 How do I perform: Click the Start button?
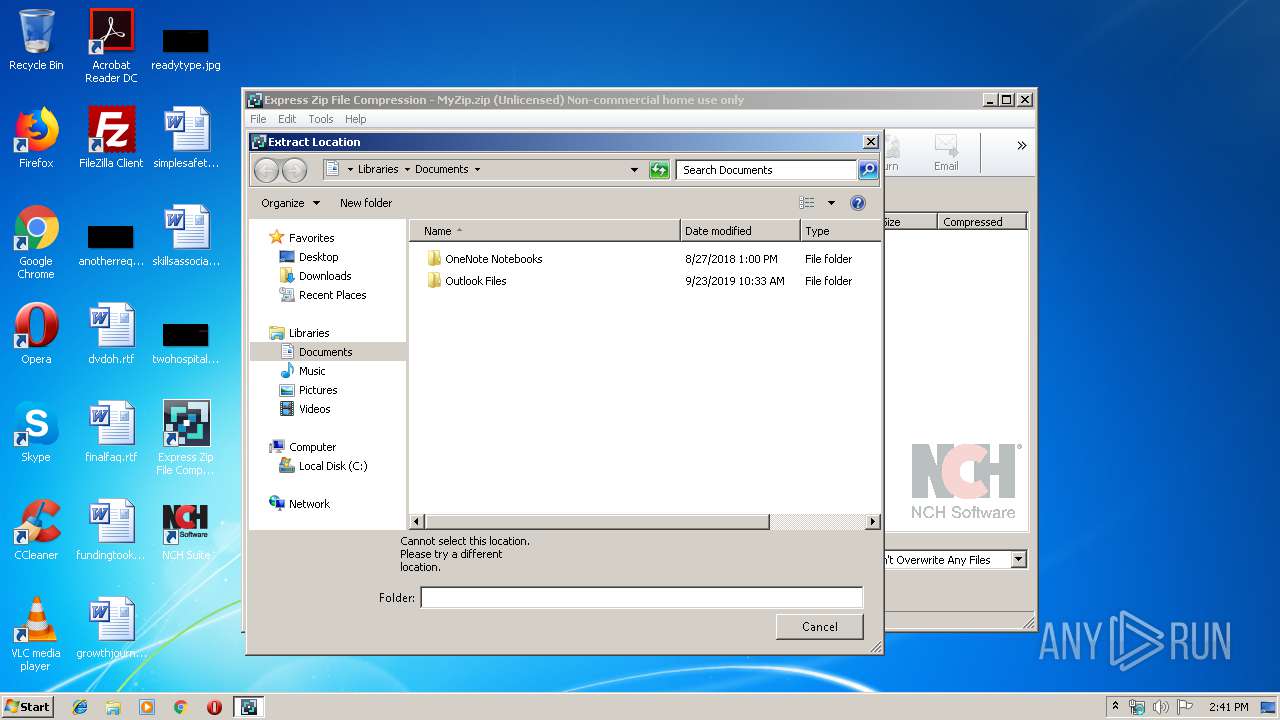tap(28, 707)
